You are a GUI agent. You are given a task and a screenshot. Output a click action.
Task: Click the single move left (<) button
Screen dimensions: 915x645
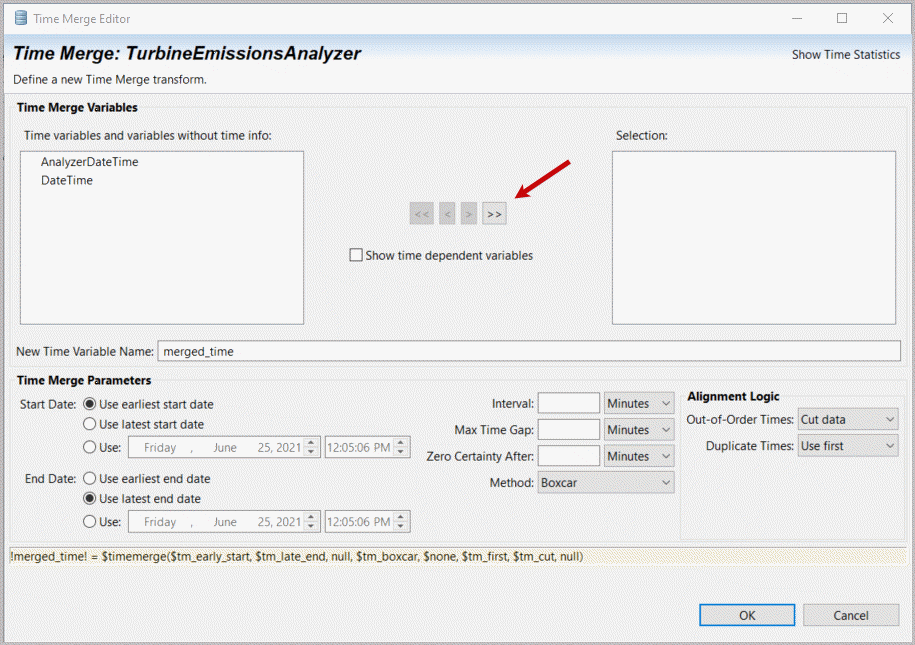447,213
